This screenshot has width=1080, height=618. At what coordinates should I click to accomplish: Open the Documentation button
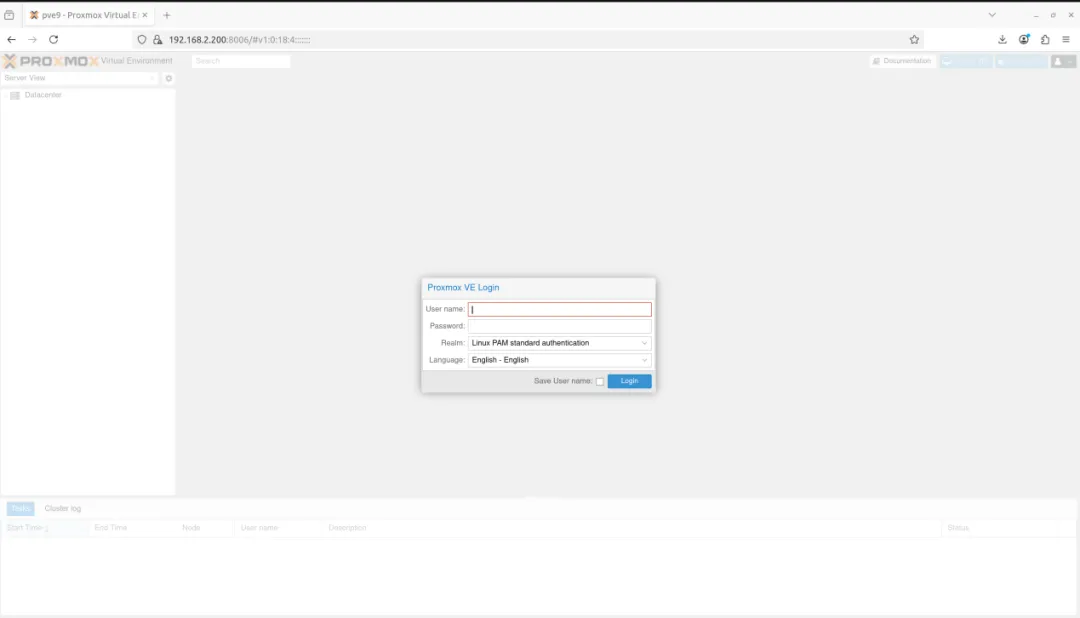[902, 61]
